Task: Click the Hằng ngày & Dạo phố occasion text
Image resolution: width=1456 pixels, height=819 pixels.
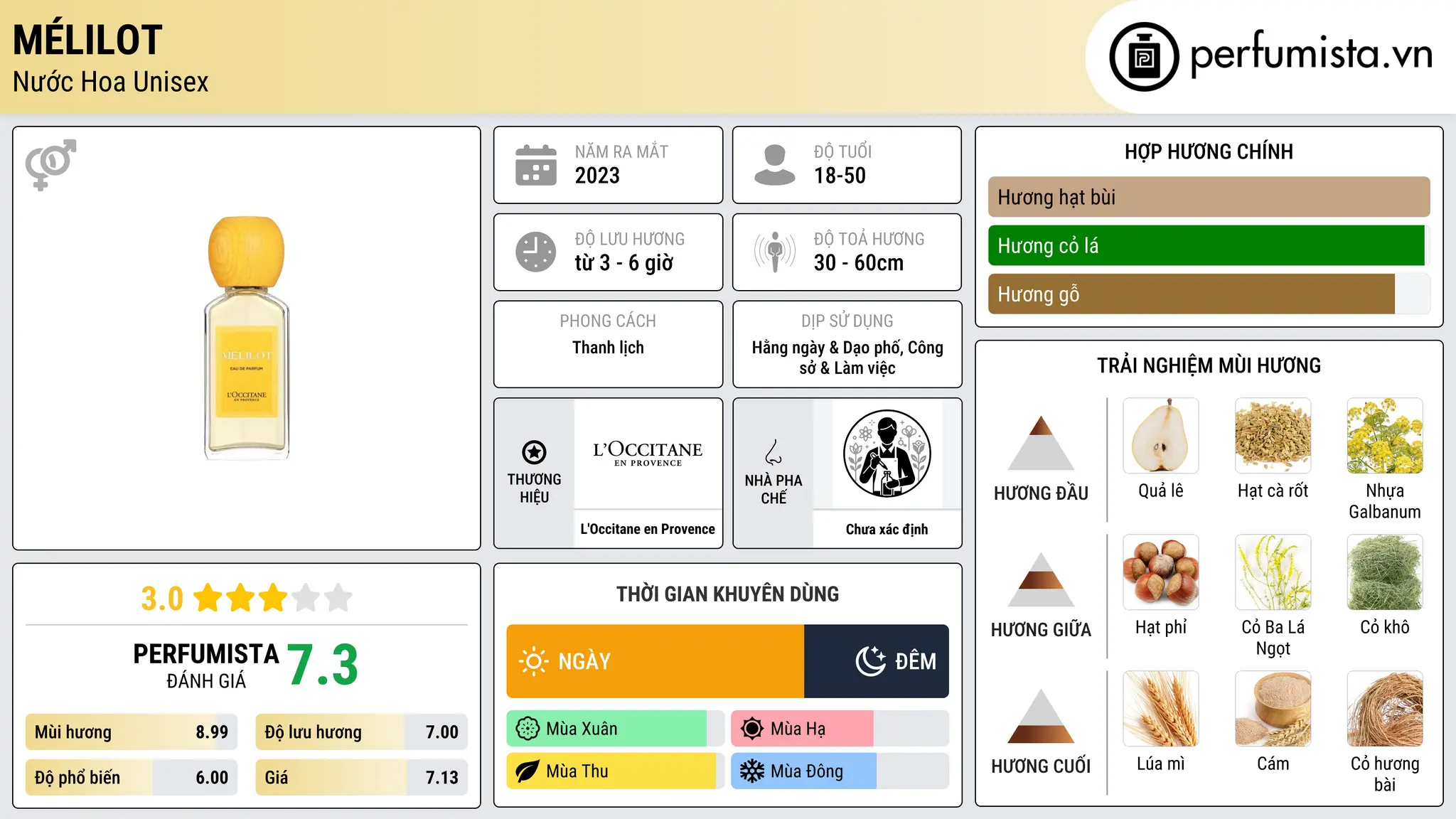Action: pyautogui.click(x=847, y=358)
